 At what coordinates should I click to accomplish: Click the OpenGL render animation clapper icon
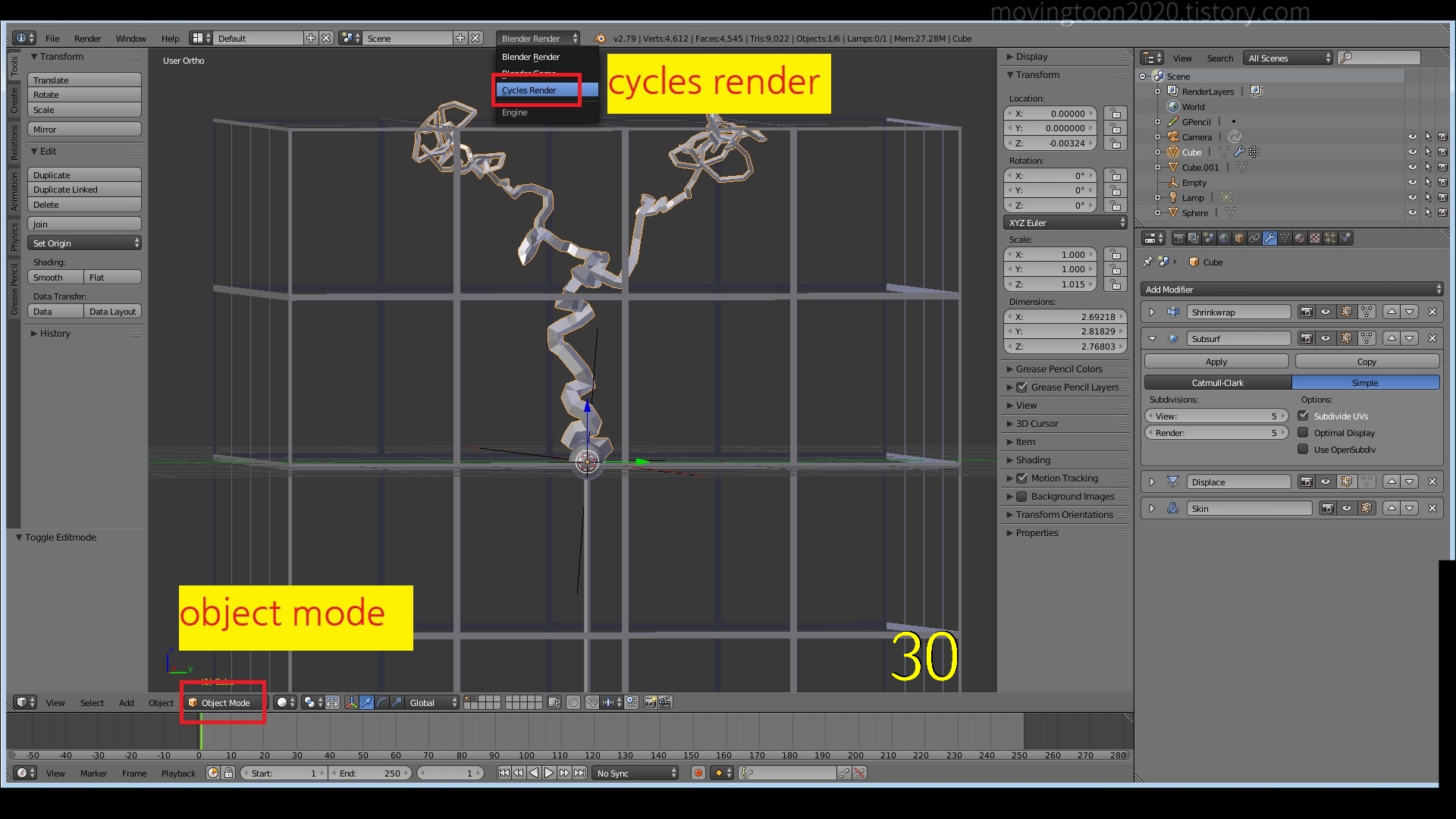pyautogui.click(x=665, y=702)
